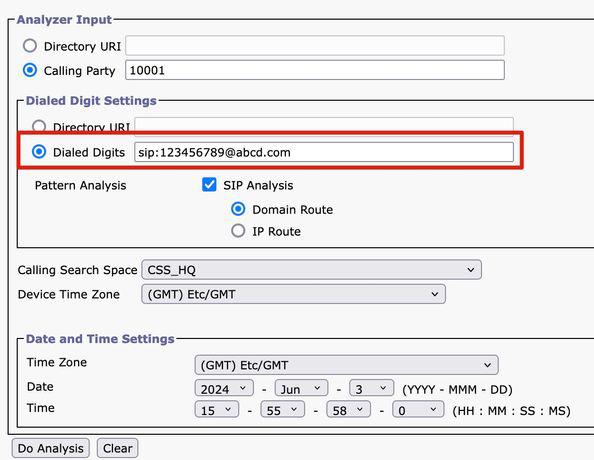Select Directory URI under Dialed Digit Settings
This screenshot has width=594, height=460.
pos(39,126)
